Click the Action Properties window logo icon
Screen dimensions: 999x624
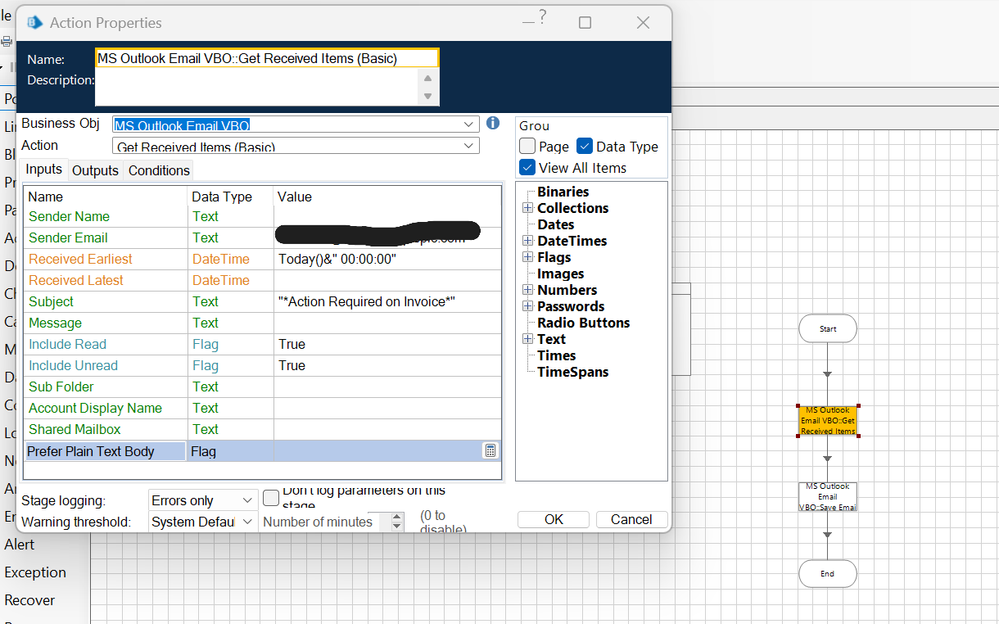coord(35,23)
